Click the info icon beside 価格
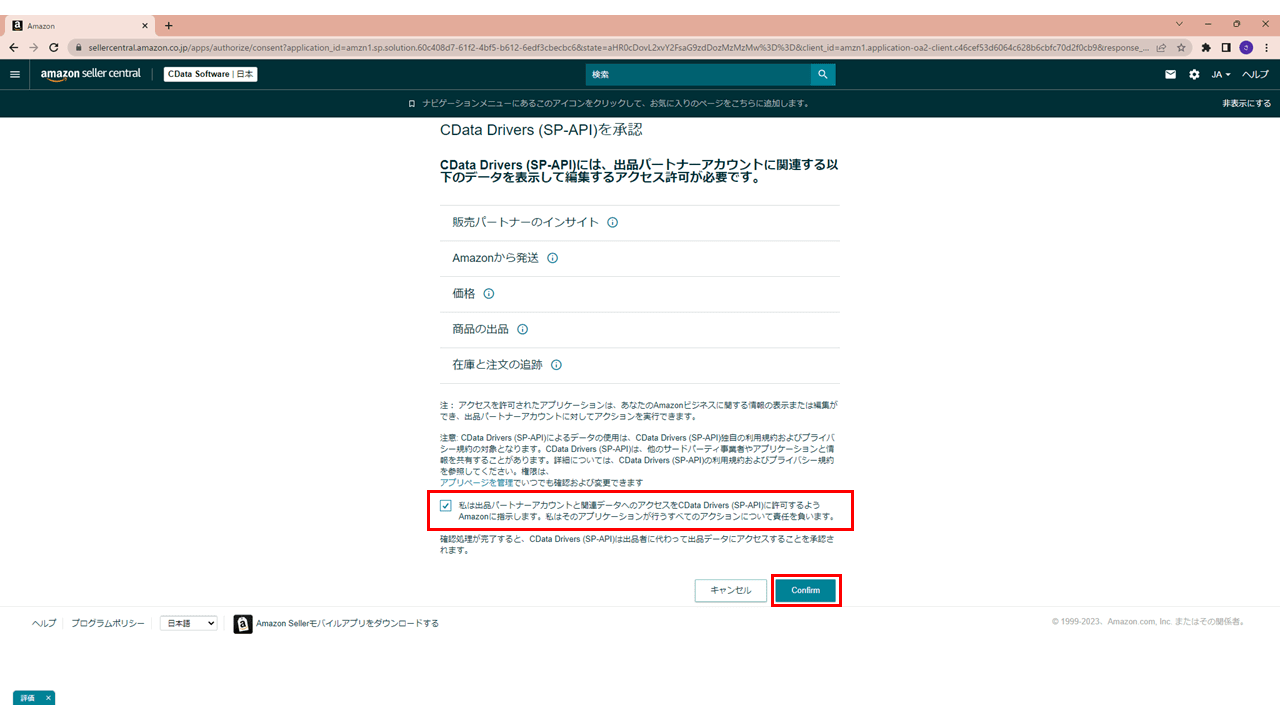 (489, 294)
